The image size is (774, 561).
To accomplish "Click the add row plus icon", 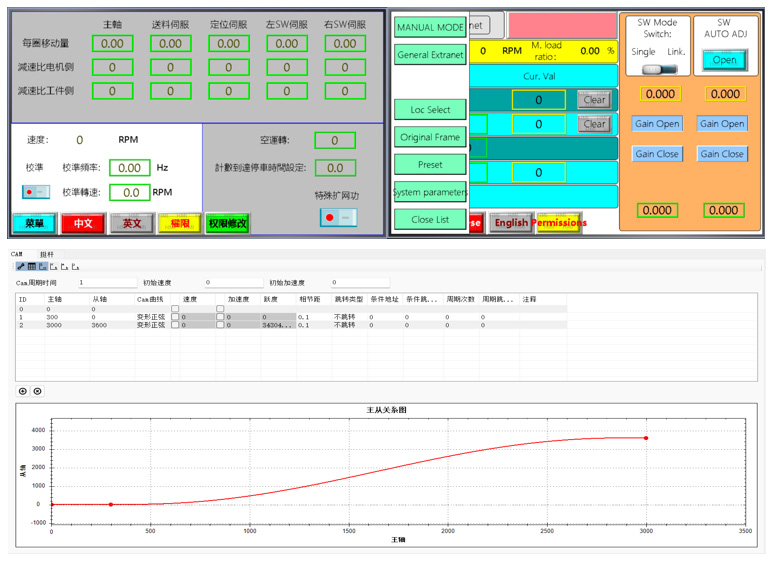I will pyautogui.click(x=24, y=391).
